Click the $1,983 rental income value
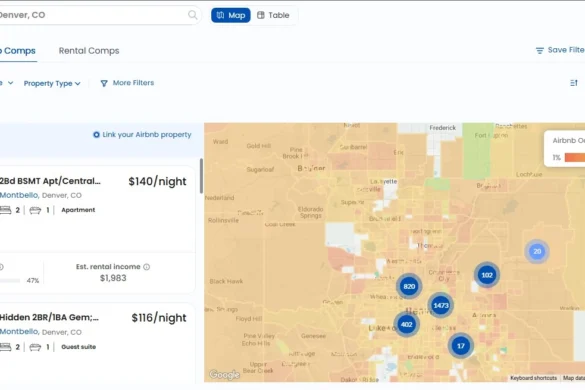Screen dimensions: 585x390 point(113,278)
